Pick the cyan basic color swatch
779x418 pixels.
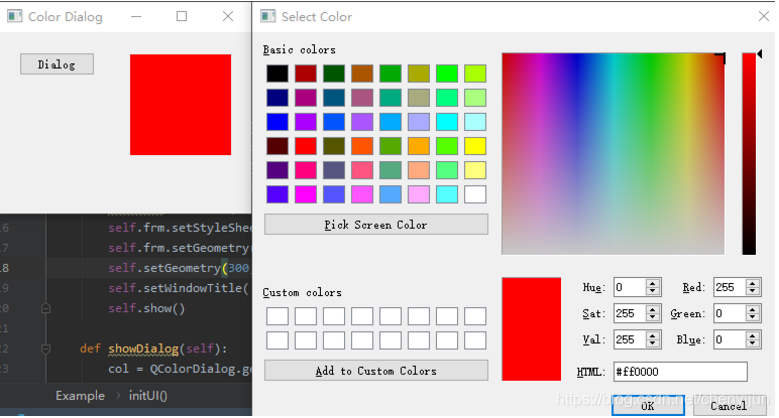tap(447, 122)
